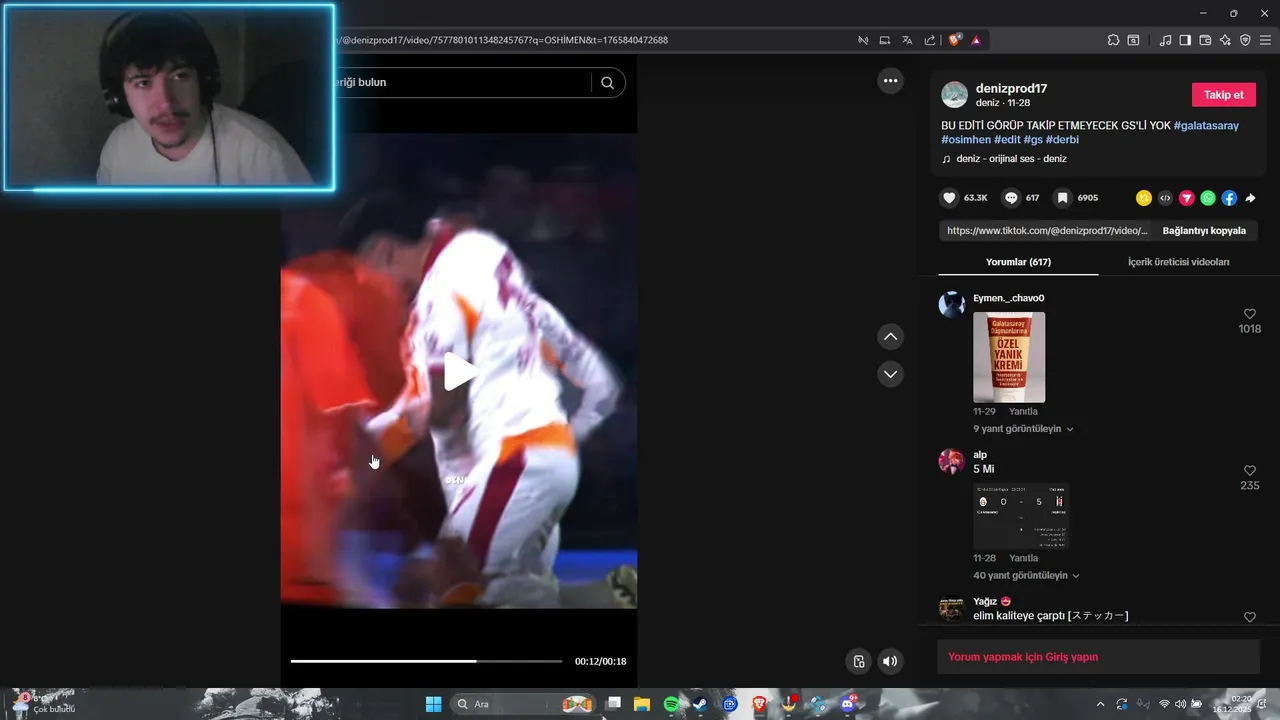Show hidden system tray icons chevron
The height and width of the screenshot is (720, 1280).
[1101, 704]
